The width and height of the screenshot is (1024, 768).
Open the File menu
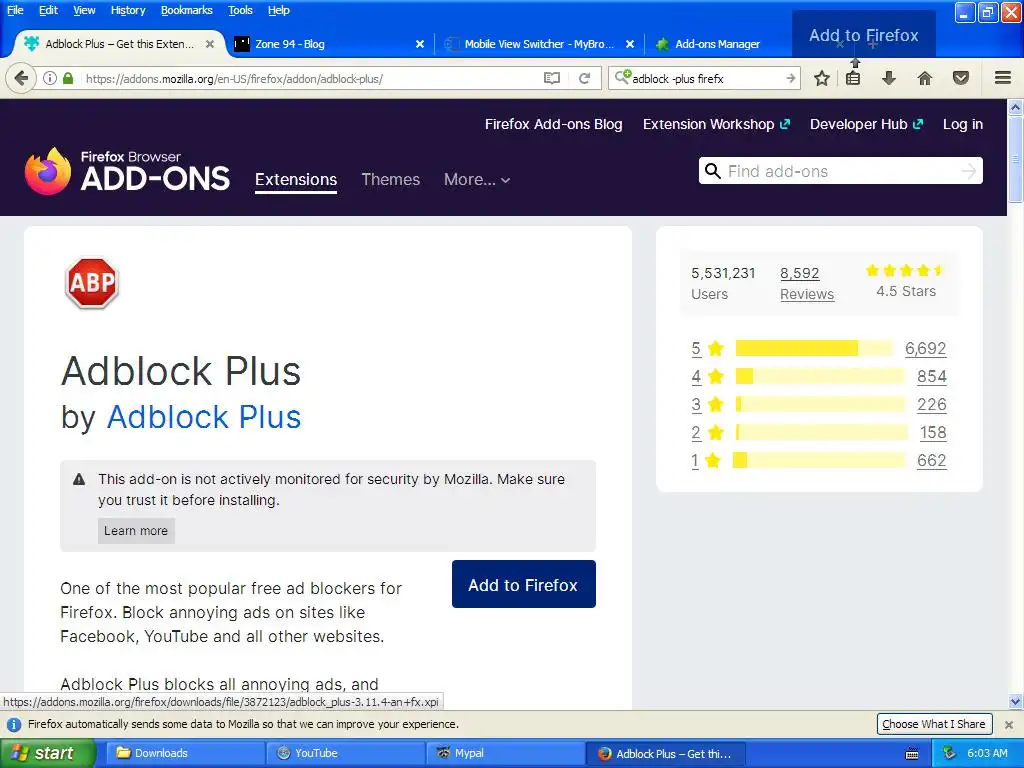(15, 10)
